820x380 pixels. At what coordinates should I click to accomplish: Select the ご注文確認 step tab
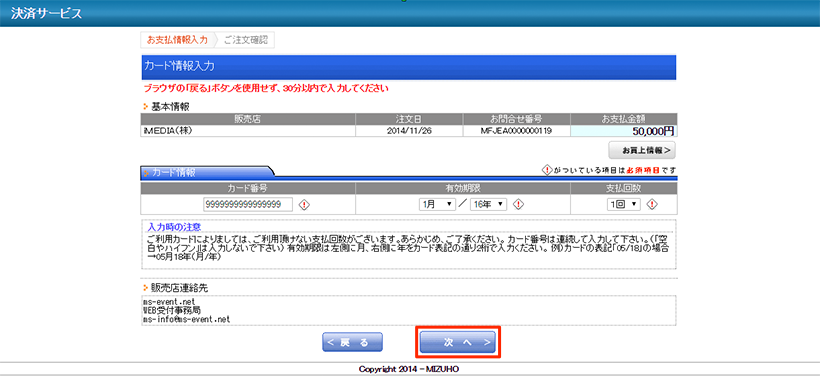(245, 40)
